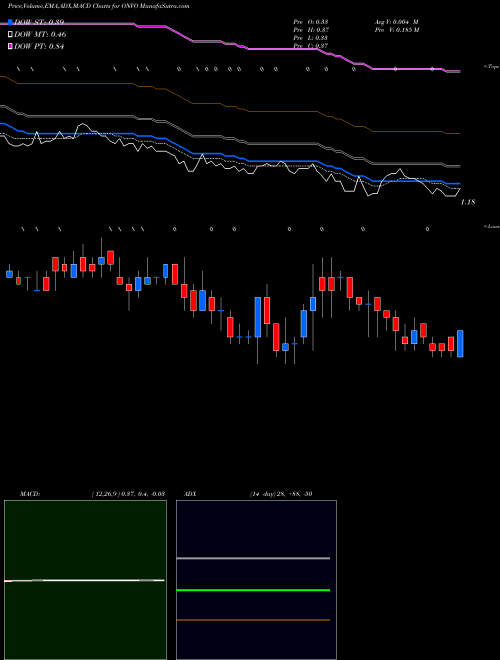Click the Pre H high value
The width and height of the screenshot is (500, 660).
click(x=311, y=30)
